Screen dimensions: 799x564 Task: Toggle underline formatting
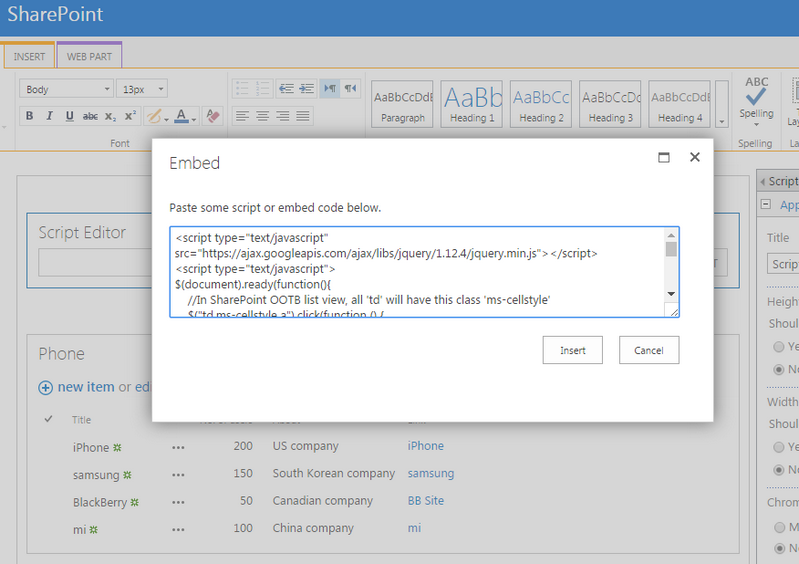pos(69,116)
